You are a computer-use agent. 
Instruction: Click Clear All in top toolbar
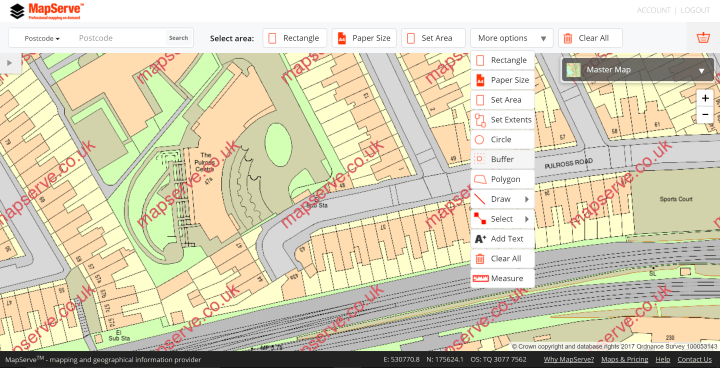click(590, 38)
